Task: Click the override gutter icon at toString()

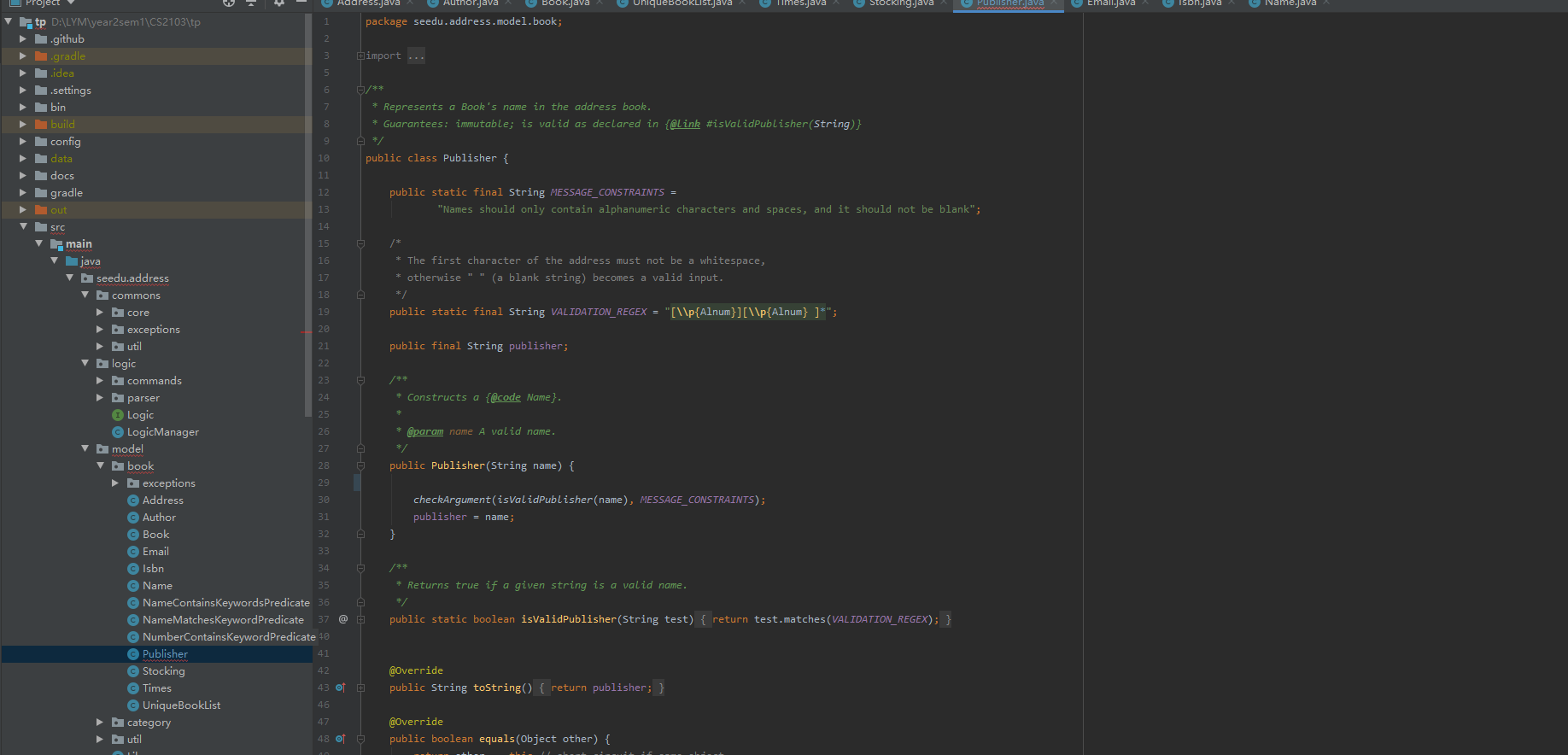Action: pos(340,688)
